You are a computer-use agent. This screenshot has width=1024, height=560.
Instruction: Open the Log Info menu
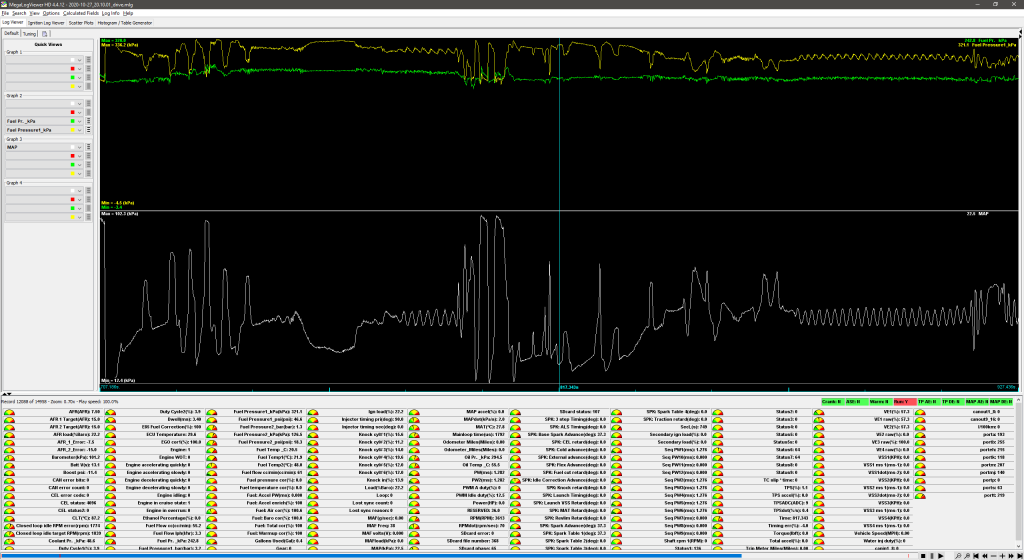110,13
